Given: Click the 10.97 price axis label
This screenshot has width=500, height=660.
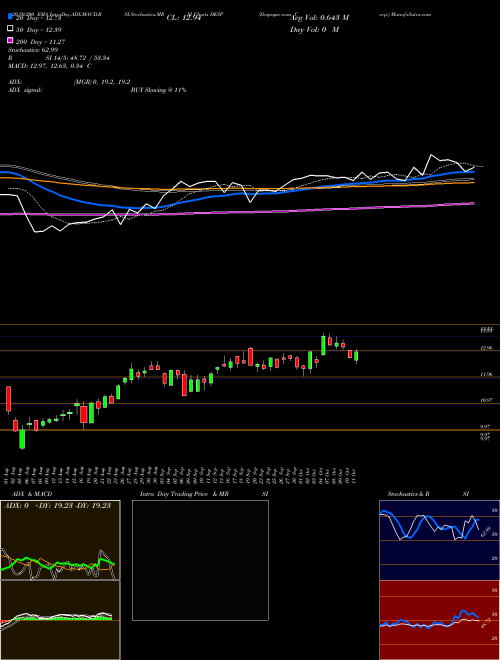Looking at the screenshot, I should pyautogui.click(x=486, y=400).
